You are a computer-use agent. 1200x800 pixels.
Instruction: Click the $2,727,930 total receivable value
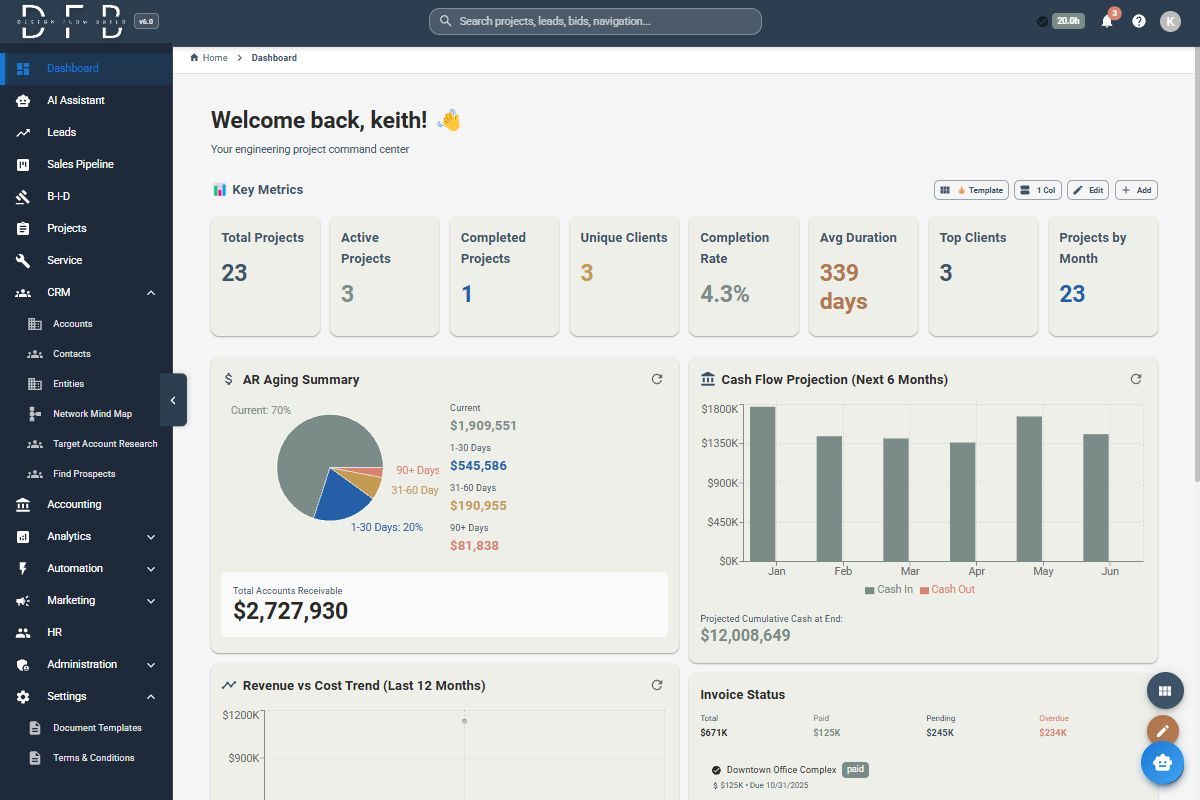290,612
